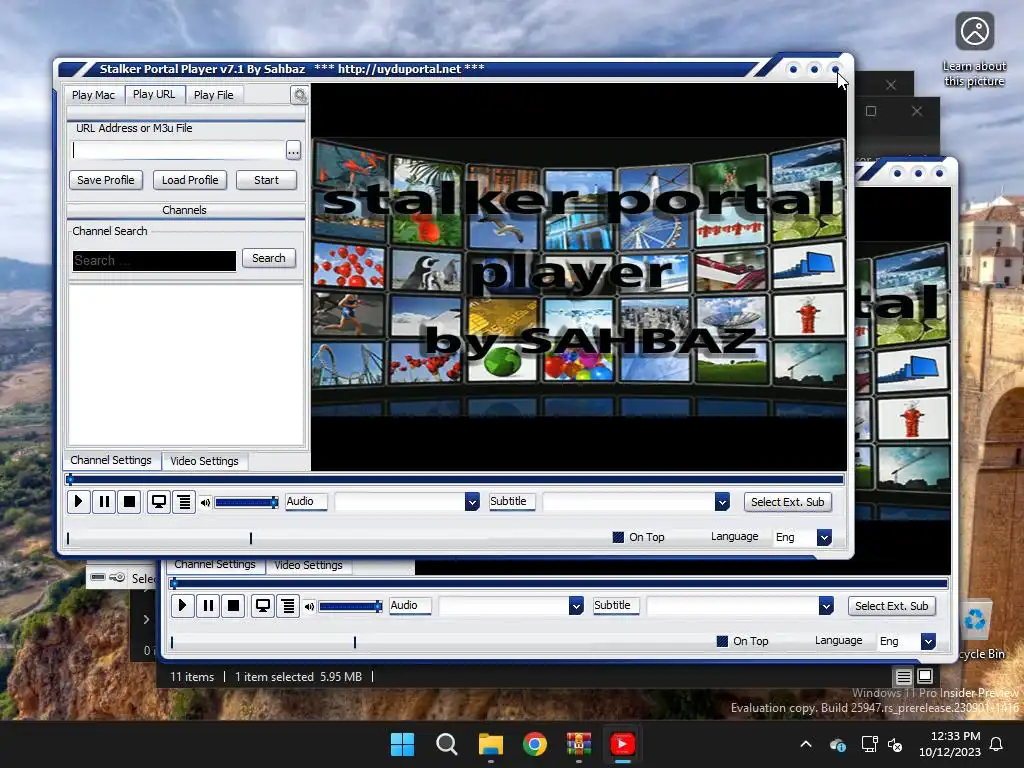Click the volume muted tray icon
The image size is (1024, 768).
pos(895,744)
